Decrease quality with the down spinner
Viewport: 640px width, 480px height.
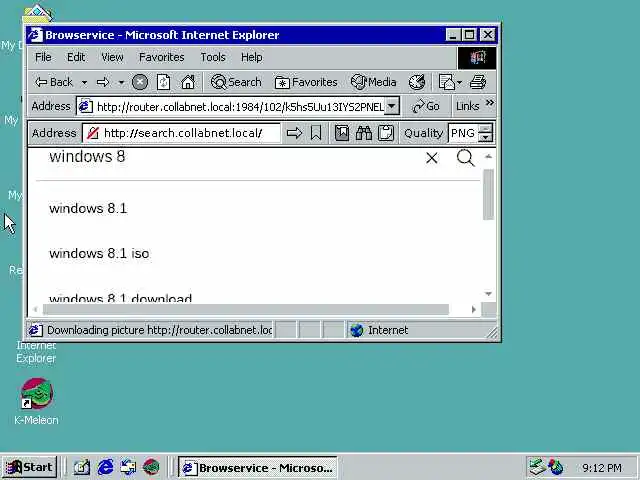(x=485, y=137)
